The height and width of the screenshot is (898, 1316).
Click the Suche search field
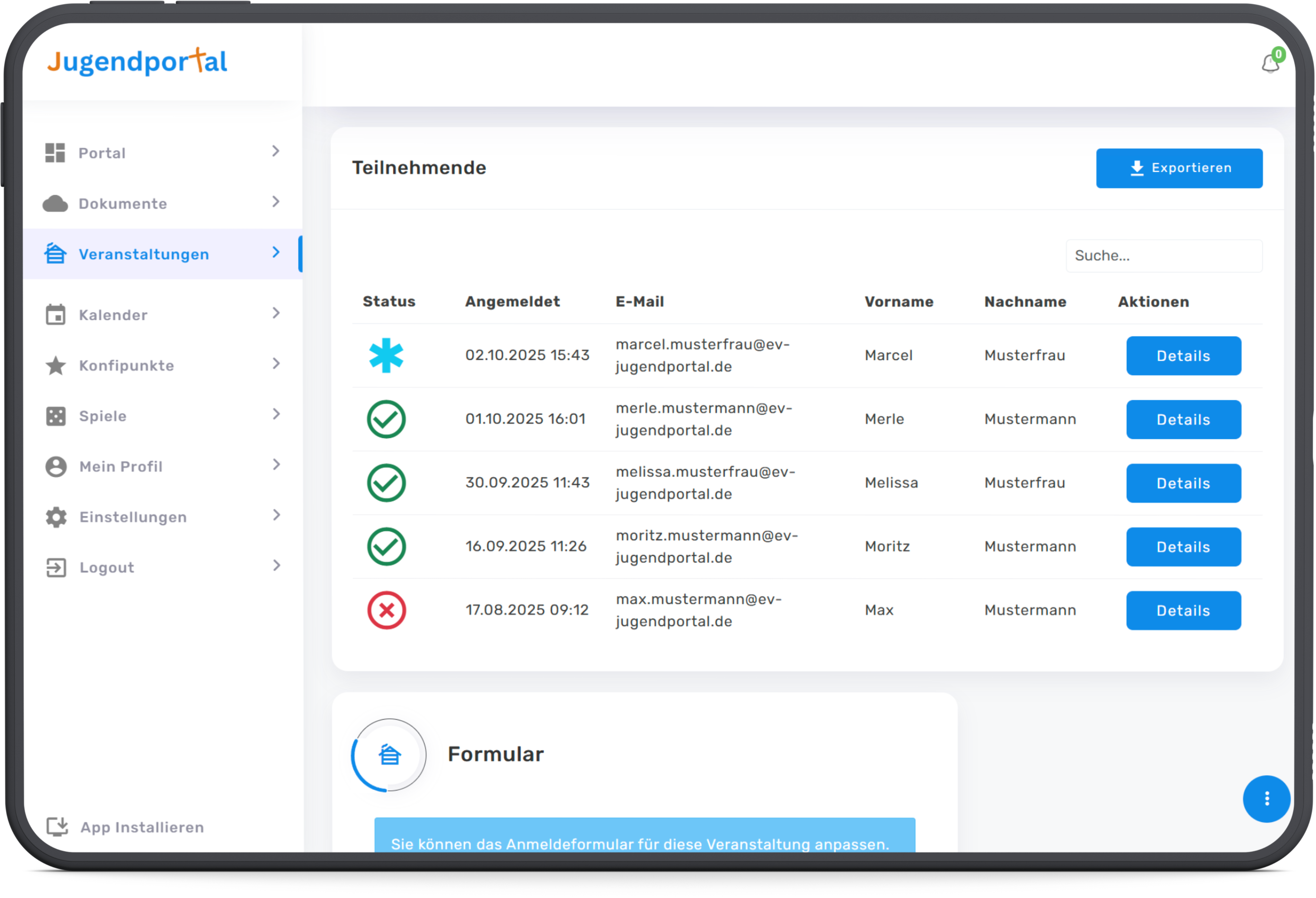(1164, 256)
